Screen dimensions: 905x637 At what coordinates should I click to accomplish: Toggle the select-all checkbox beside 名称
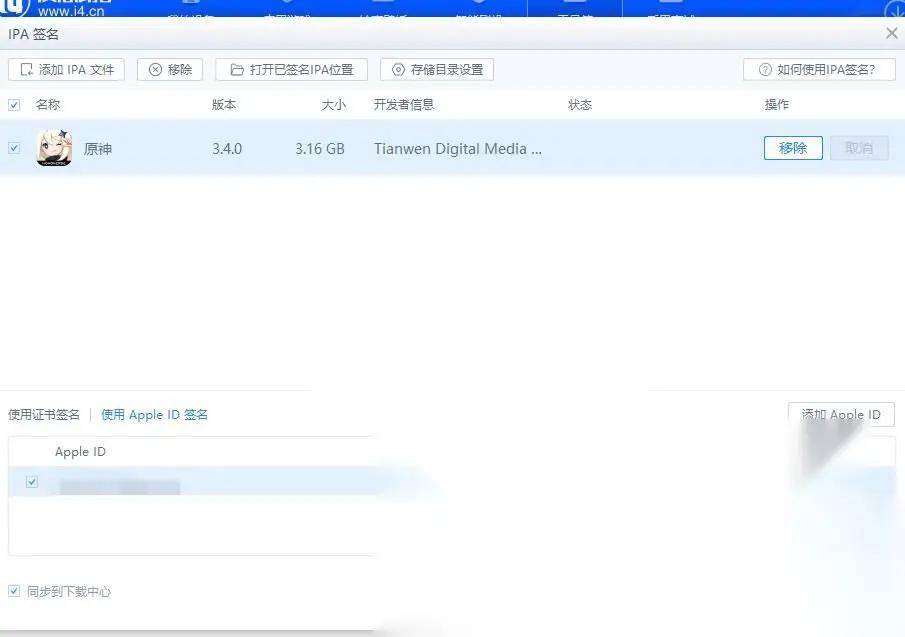14,105
